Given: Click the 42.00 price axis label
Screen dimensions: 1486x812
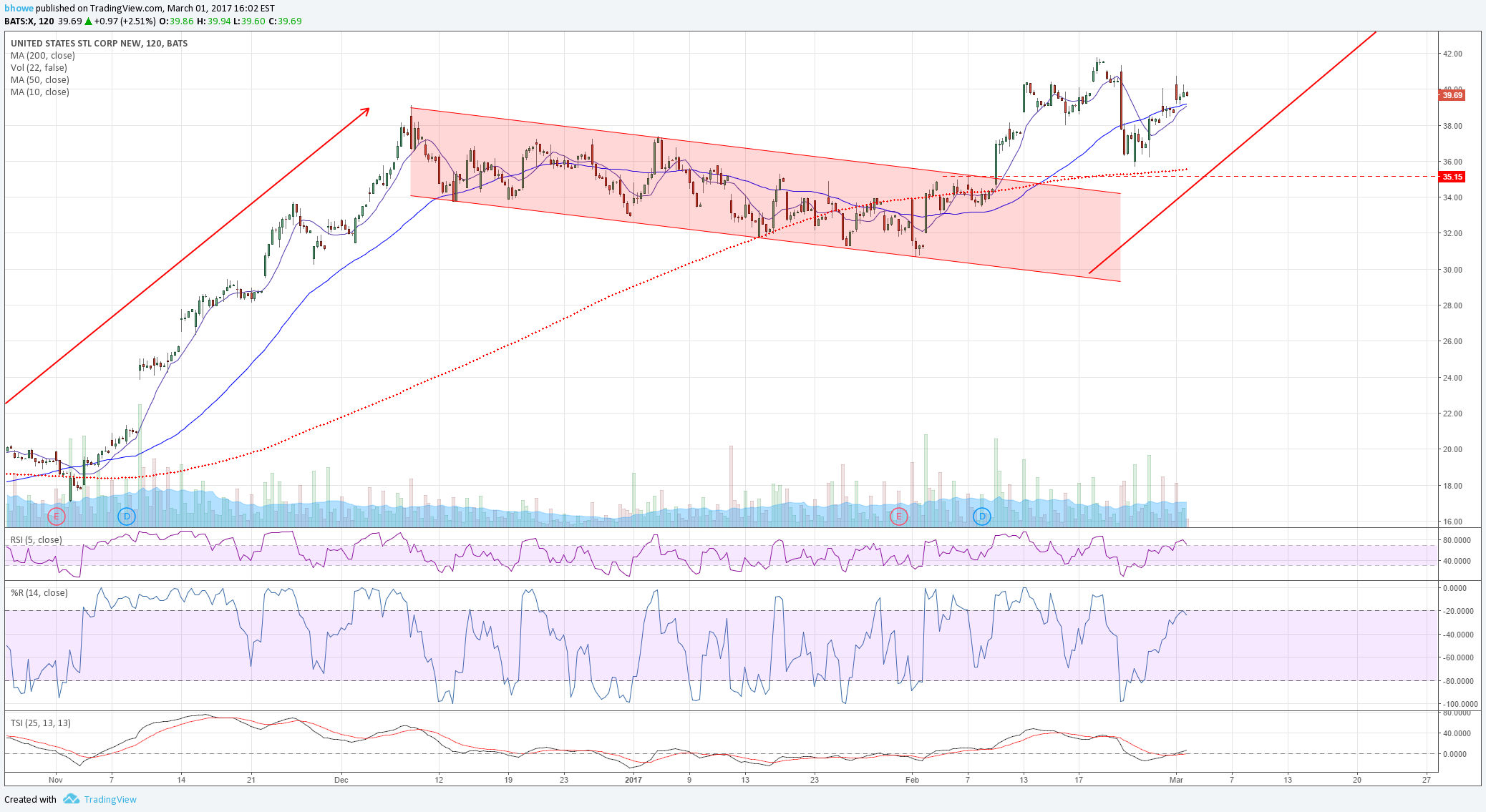Looking at the screenshot, I should click(1452, 54).
